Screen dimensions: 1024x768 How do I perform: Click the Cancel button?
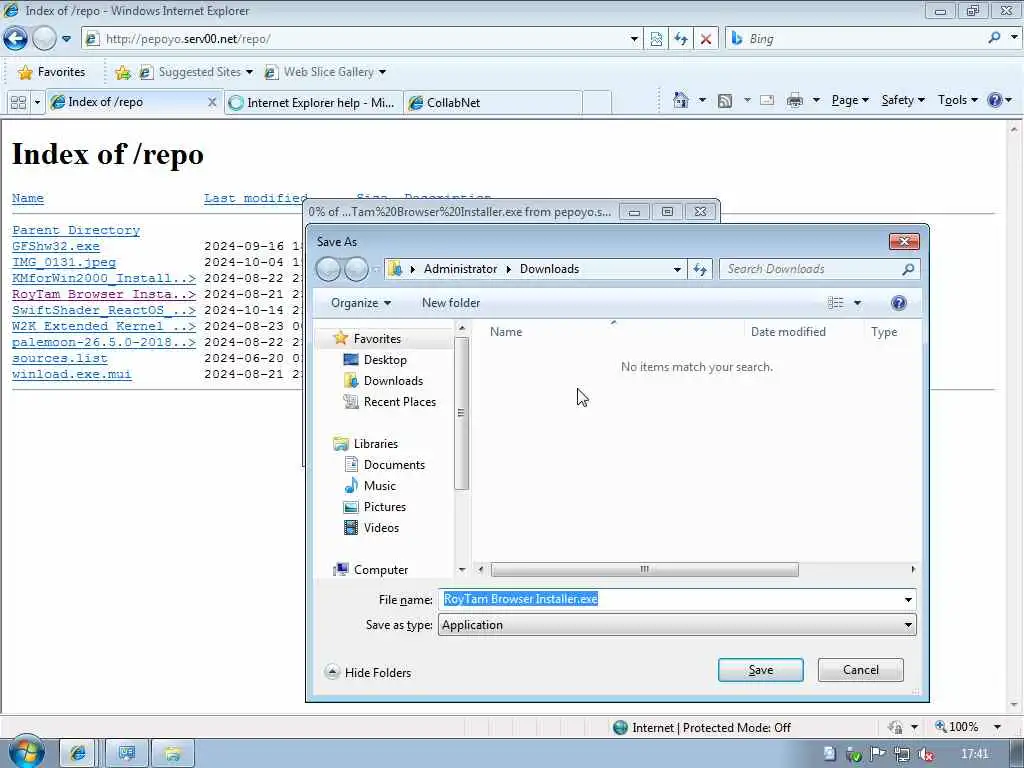tap(861, 670)
